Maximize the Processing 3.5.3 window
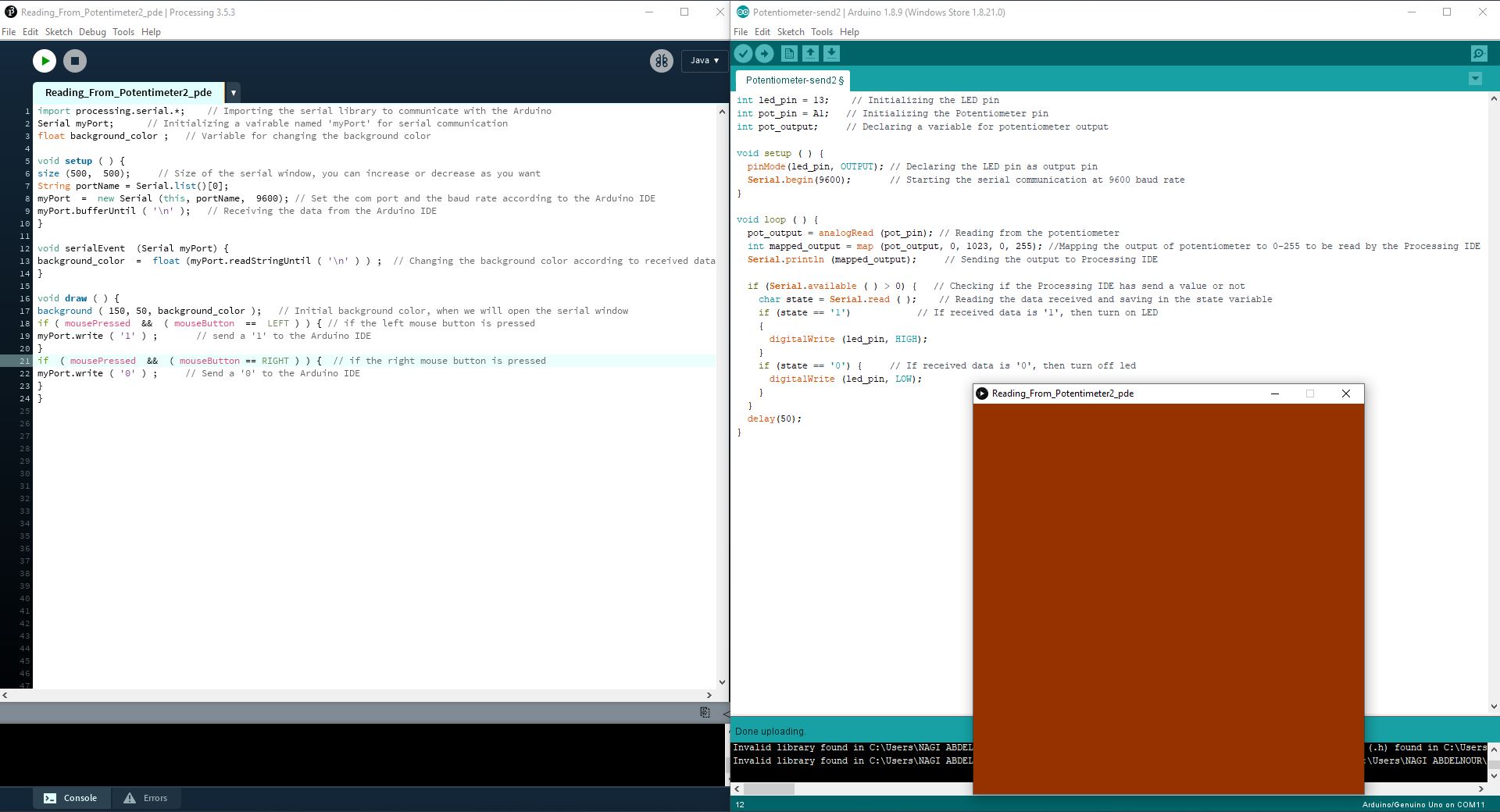The height and width of the screenshot is (812, 1500). coord(684,12)
